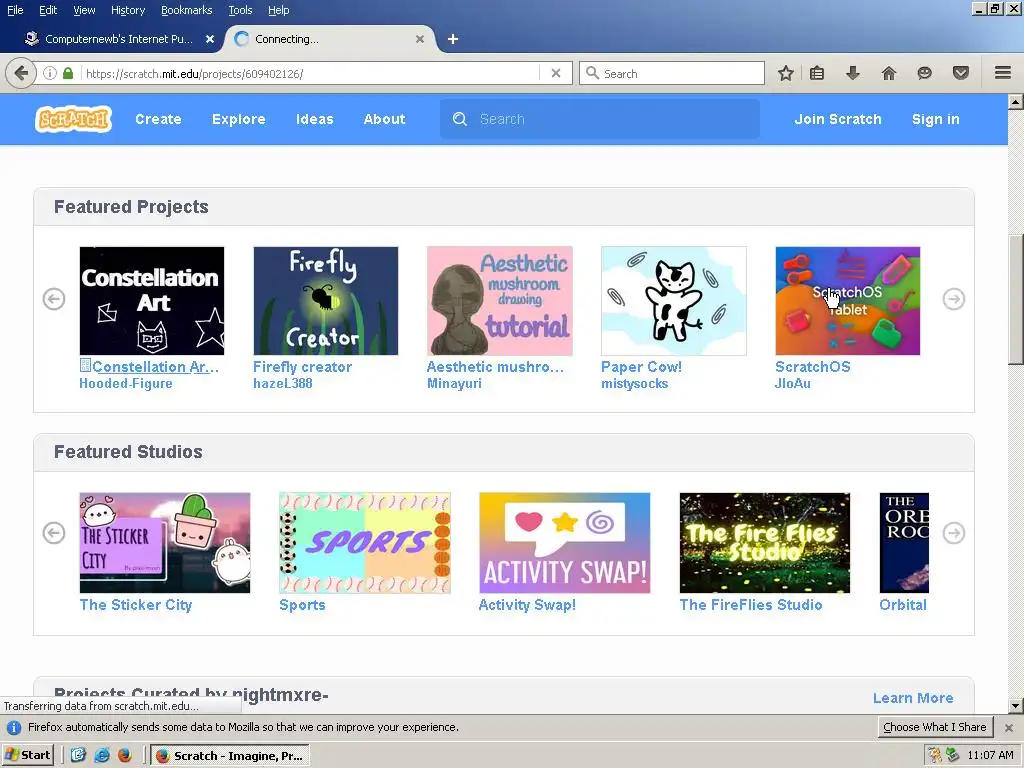Open the Bookmarks menu
Image resolution: width=1024 pixels, height=768 pixels.
[x=187, y=10]
